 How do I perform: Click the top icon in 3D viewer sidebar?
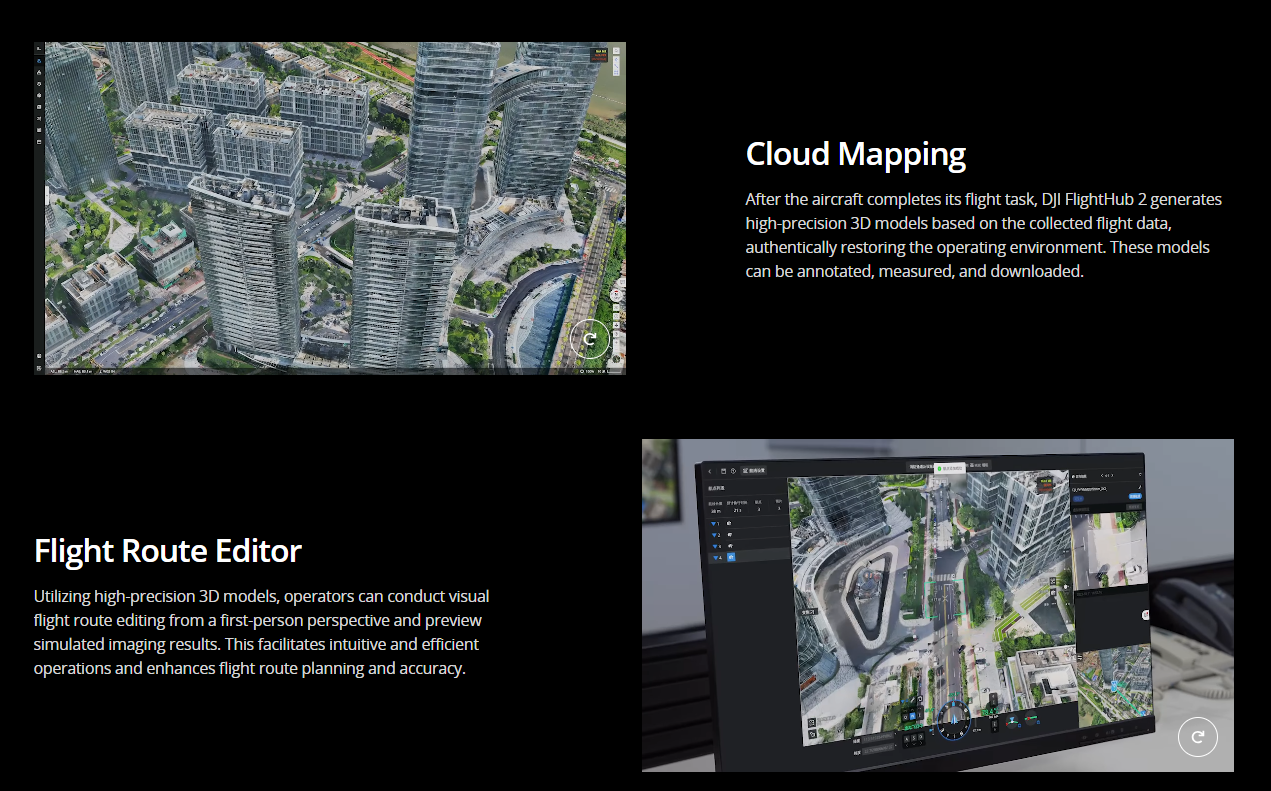tap(39, 49)
